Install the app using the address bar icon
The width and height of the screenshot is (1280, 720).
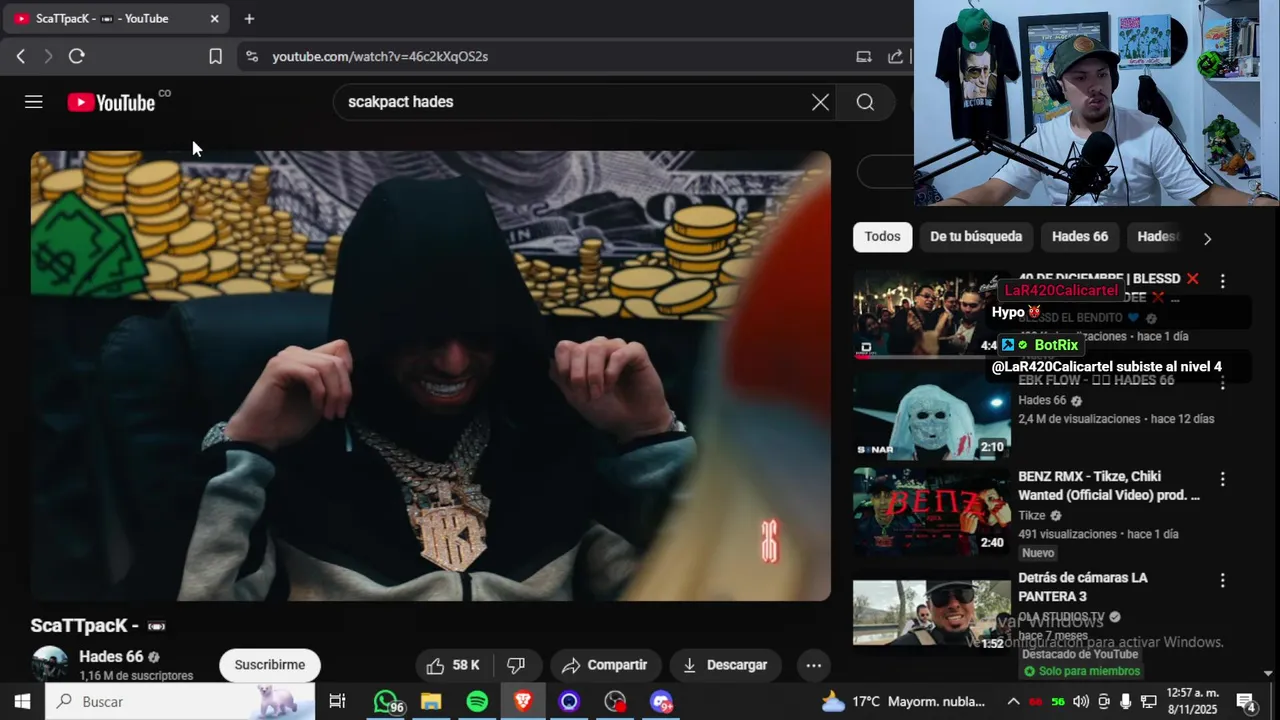pos(864,57)
